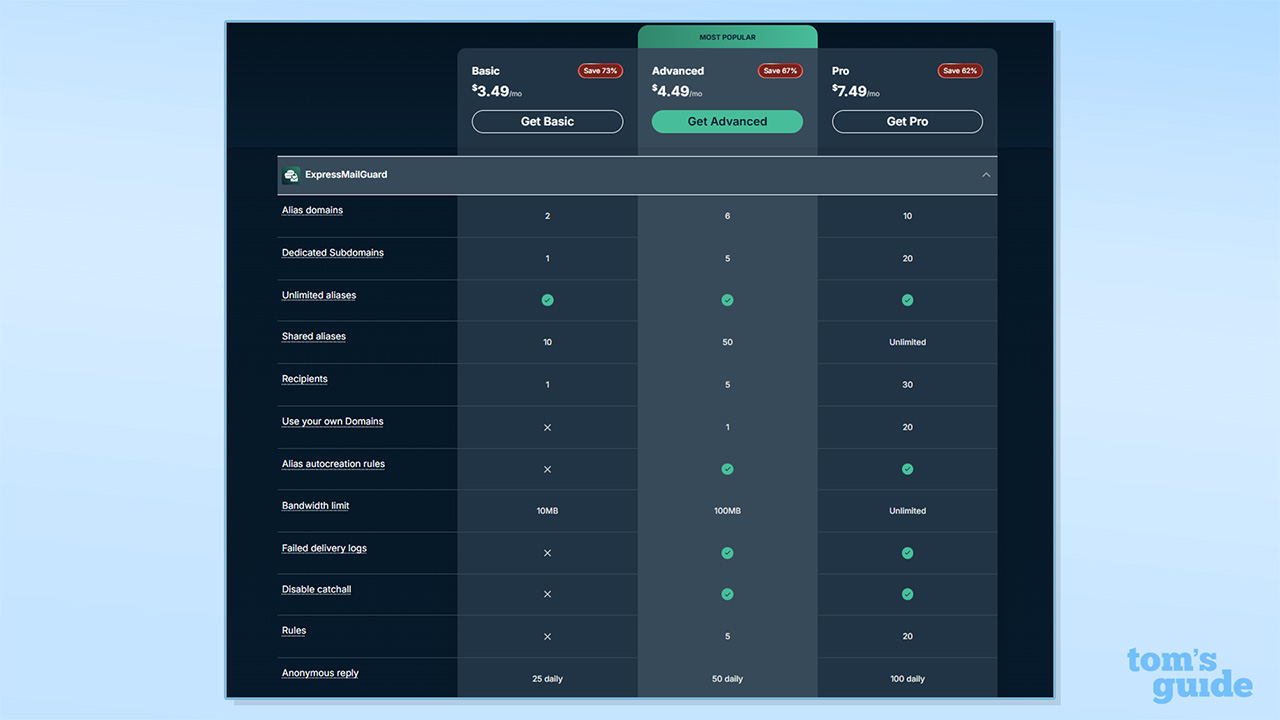Click the X mark for Rules under Basic
This screenshot has height=720, width=1280.
(x=547, y=636)
